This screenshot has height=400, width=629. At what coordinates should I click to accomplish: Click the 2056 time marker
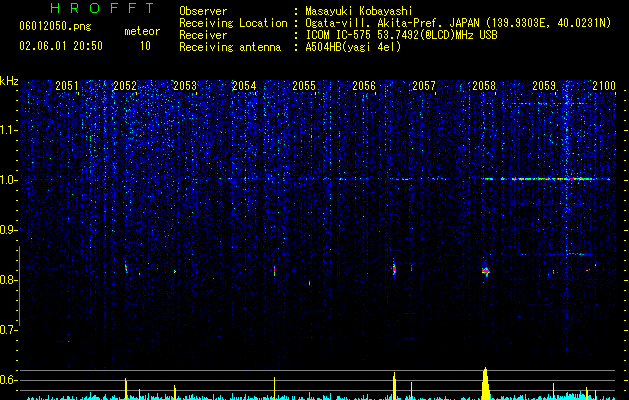(364, 86)
